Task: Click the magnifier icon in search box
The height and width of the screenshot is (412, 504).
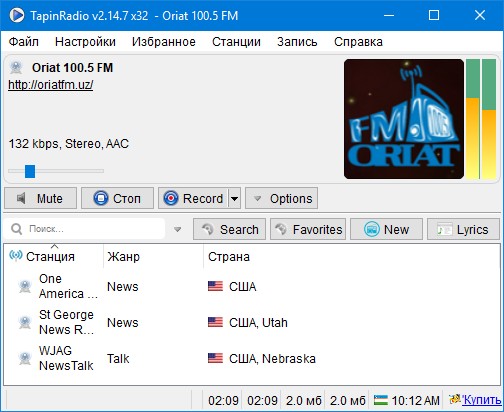Action: (x=16, y=229)
